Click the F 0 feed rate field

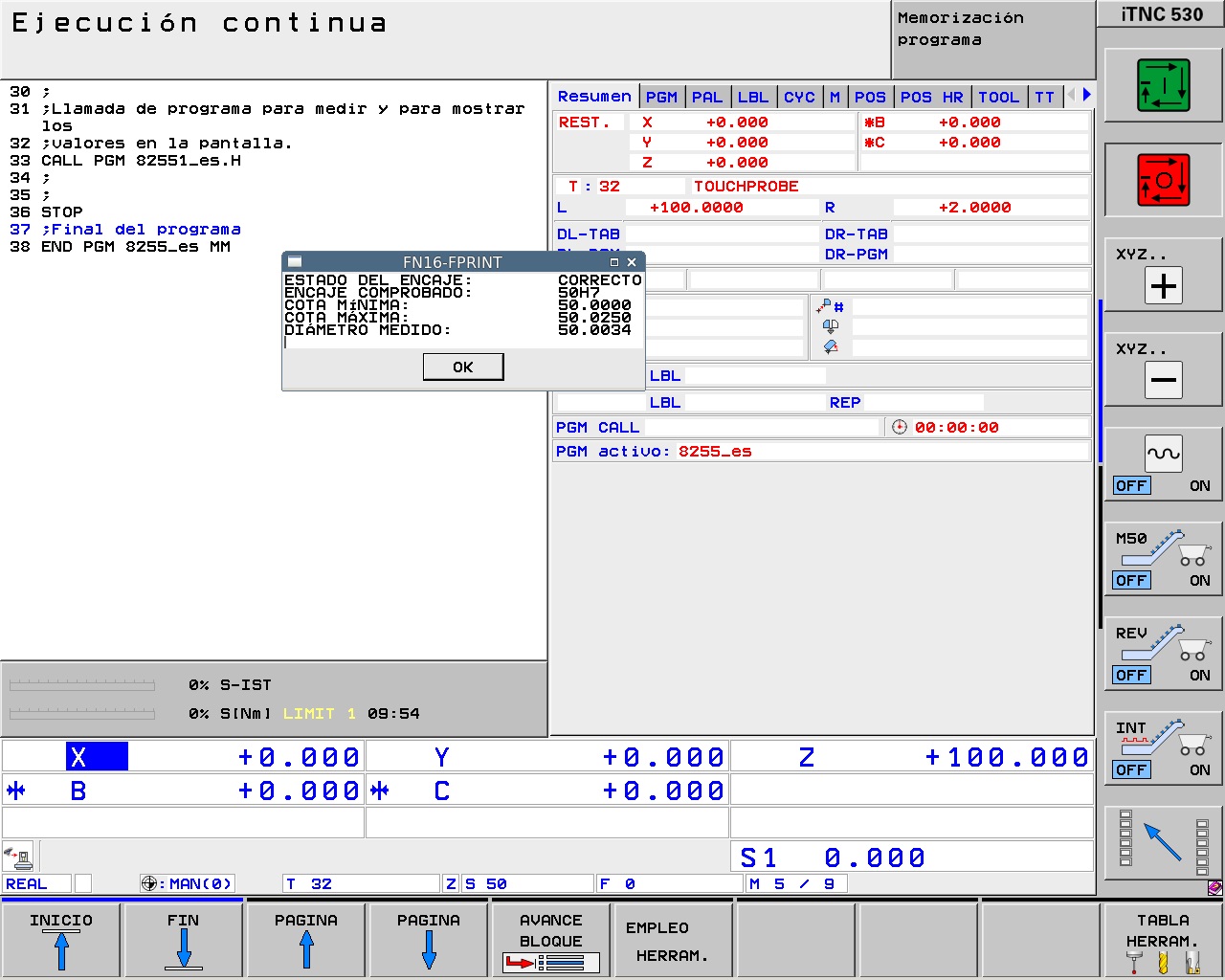(670, 883)
